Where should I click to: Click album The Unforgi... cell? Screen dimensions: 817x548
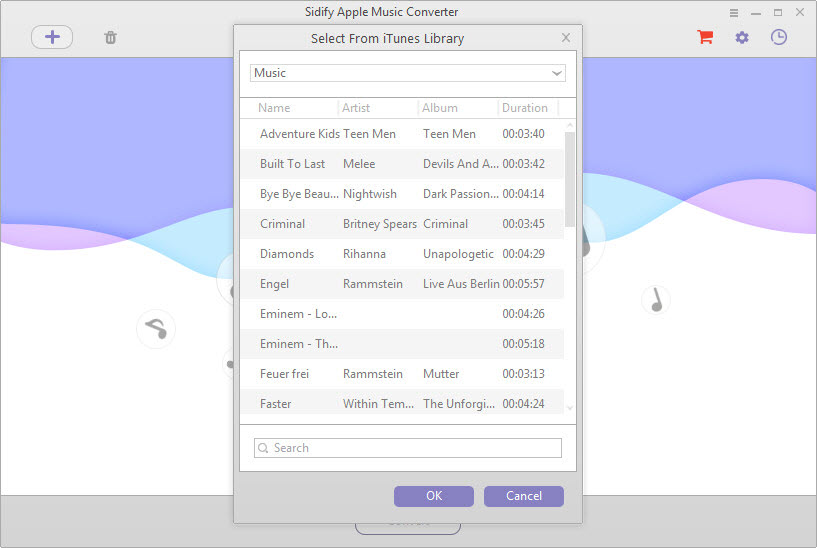pos(459,404)
